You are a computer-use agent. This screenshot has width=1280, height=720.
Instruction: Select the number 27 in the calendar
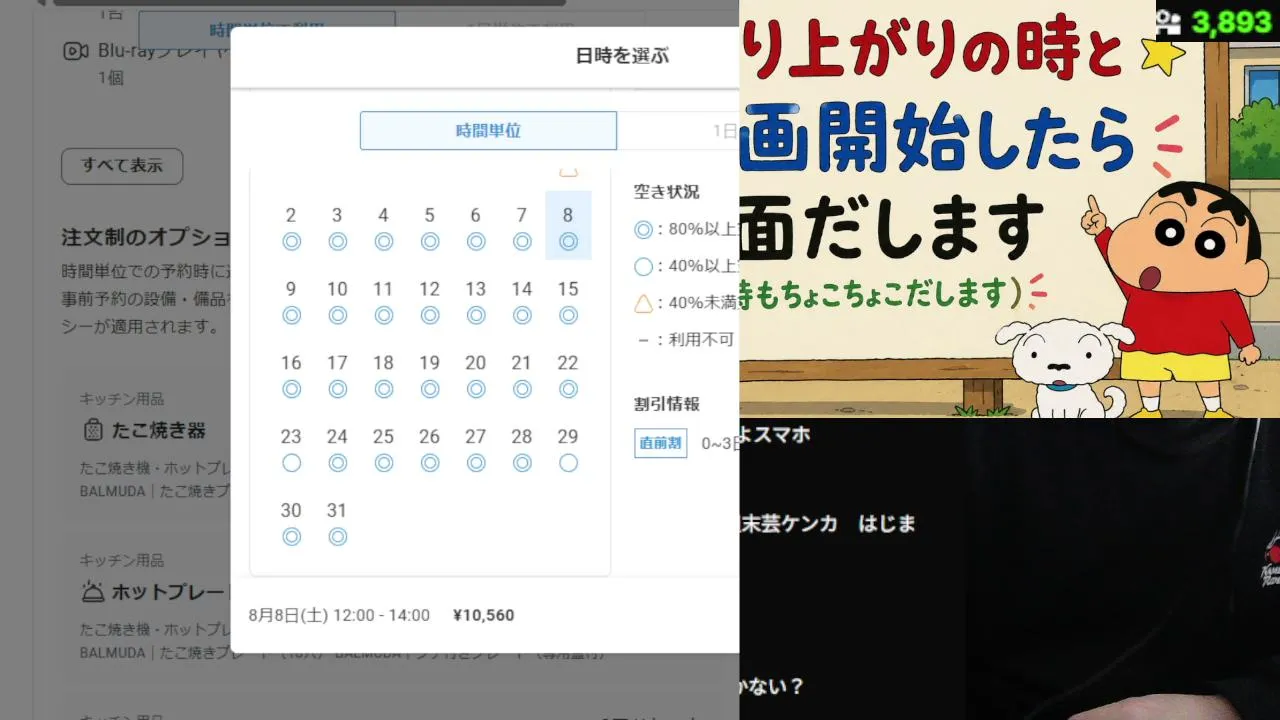476,437
